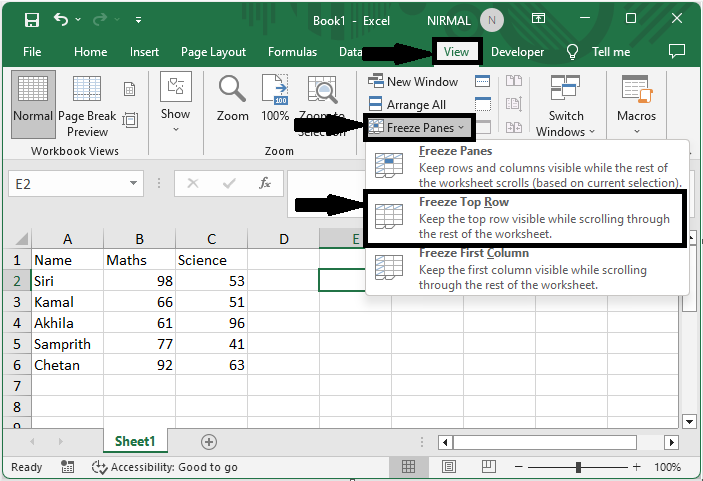Open a New Window
This screenshot has width=703, height=481.
[413, 82]
